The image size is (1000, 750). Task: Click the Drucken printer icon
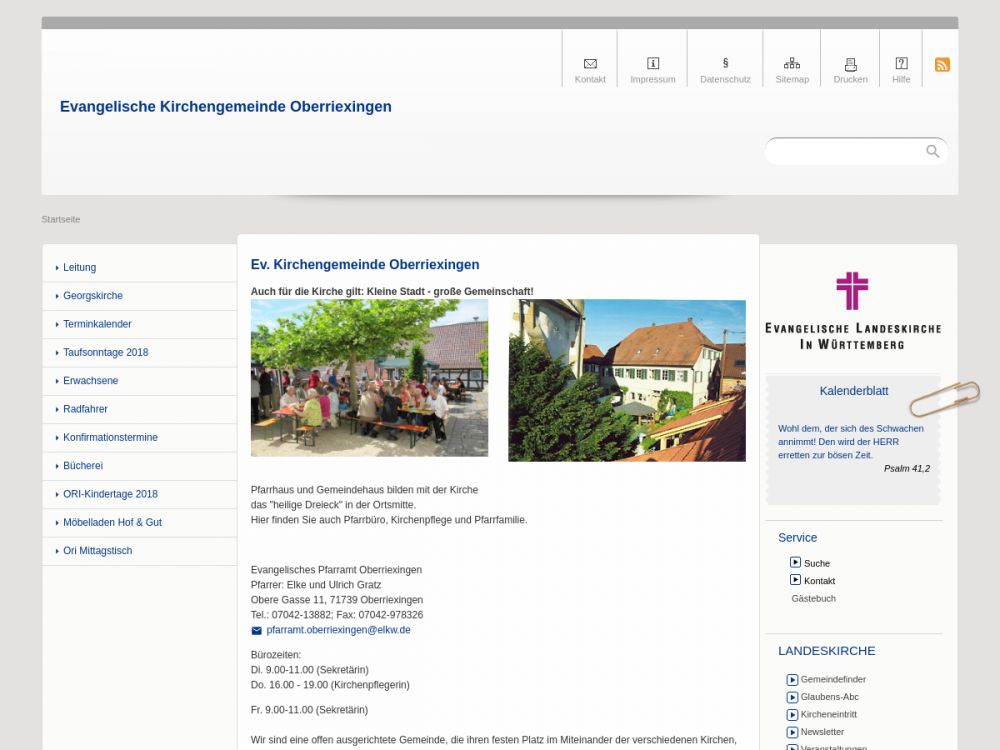pos(851,64)
